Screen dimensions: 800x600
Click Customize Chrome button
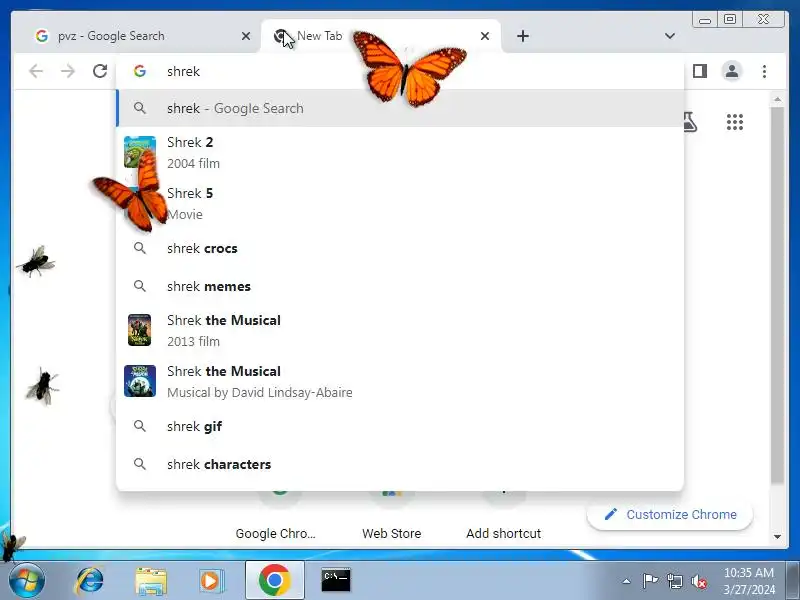pyautogui.click(x=670, y=514)
